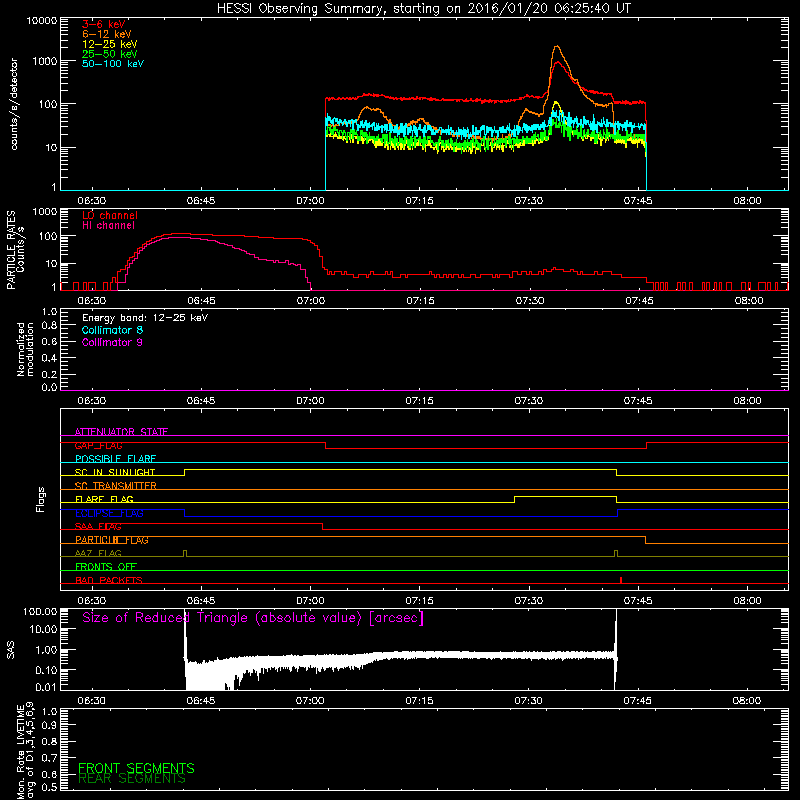Select the dim 'REAR SEGMENTS' legend label
Viewport: 800px width, 800px height.
[x=132, y=779]
